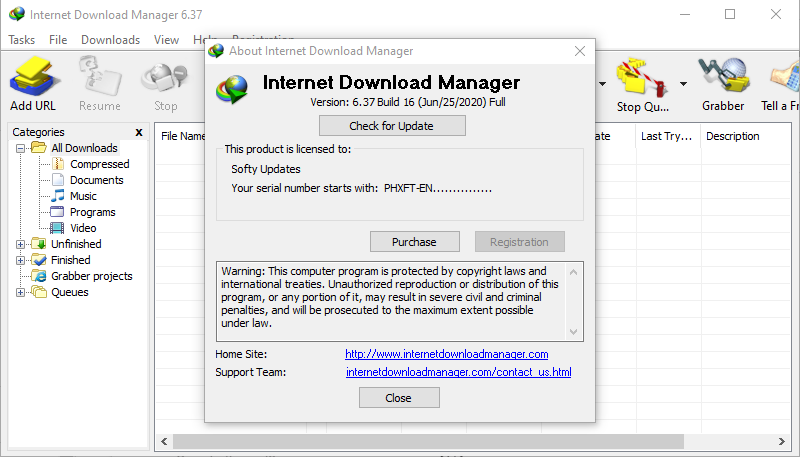The height and width of the screenshot is (457, 800).
Task: Select the Music category icon
Action: click(58, 196)
